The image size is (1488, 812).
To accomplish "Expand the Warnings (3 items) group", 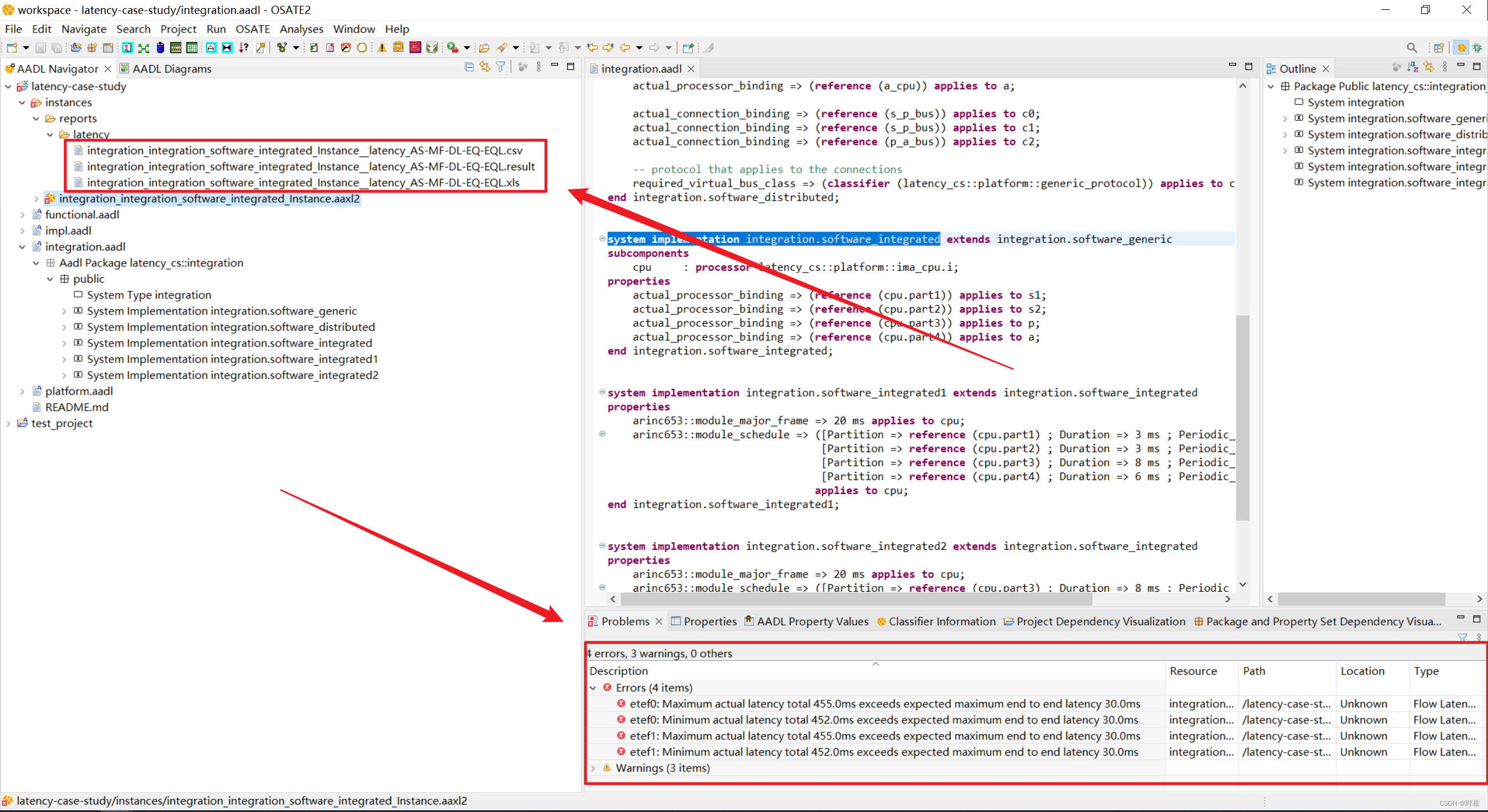I will tap(593, 768).
